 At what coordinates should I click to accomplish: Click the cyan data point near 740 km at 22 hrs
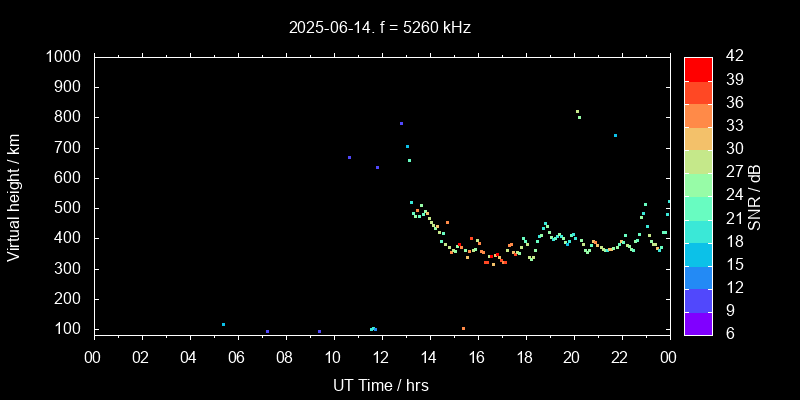pos(615,135)
